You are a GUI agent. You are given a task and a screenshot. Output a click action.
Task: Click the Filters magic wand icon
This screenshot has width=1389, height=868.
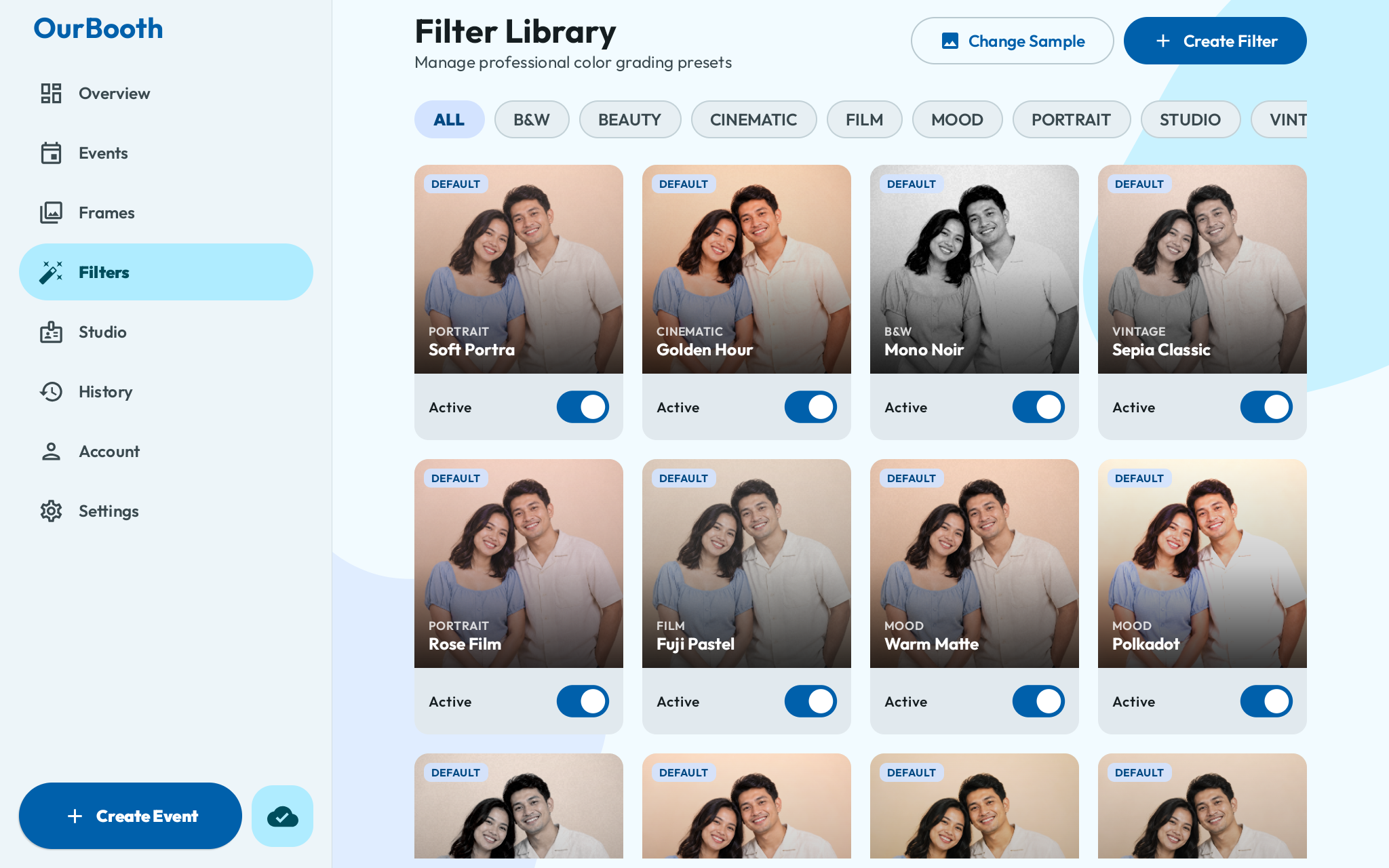point(51,273)
